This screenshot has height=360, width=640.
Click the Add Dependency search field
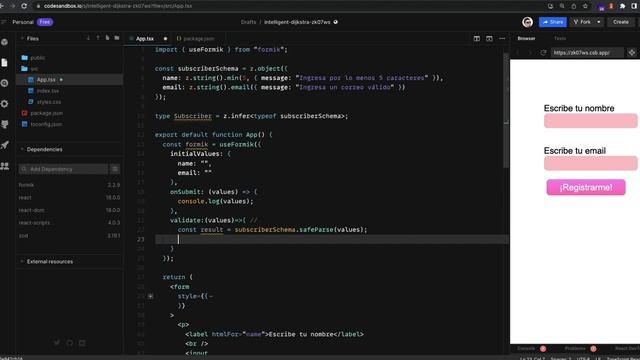64,169
